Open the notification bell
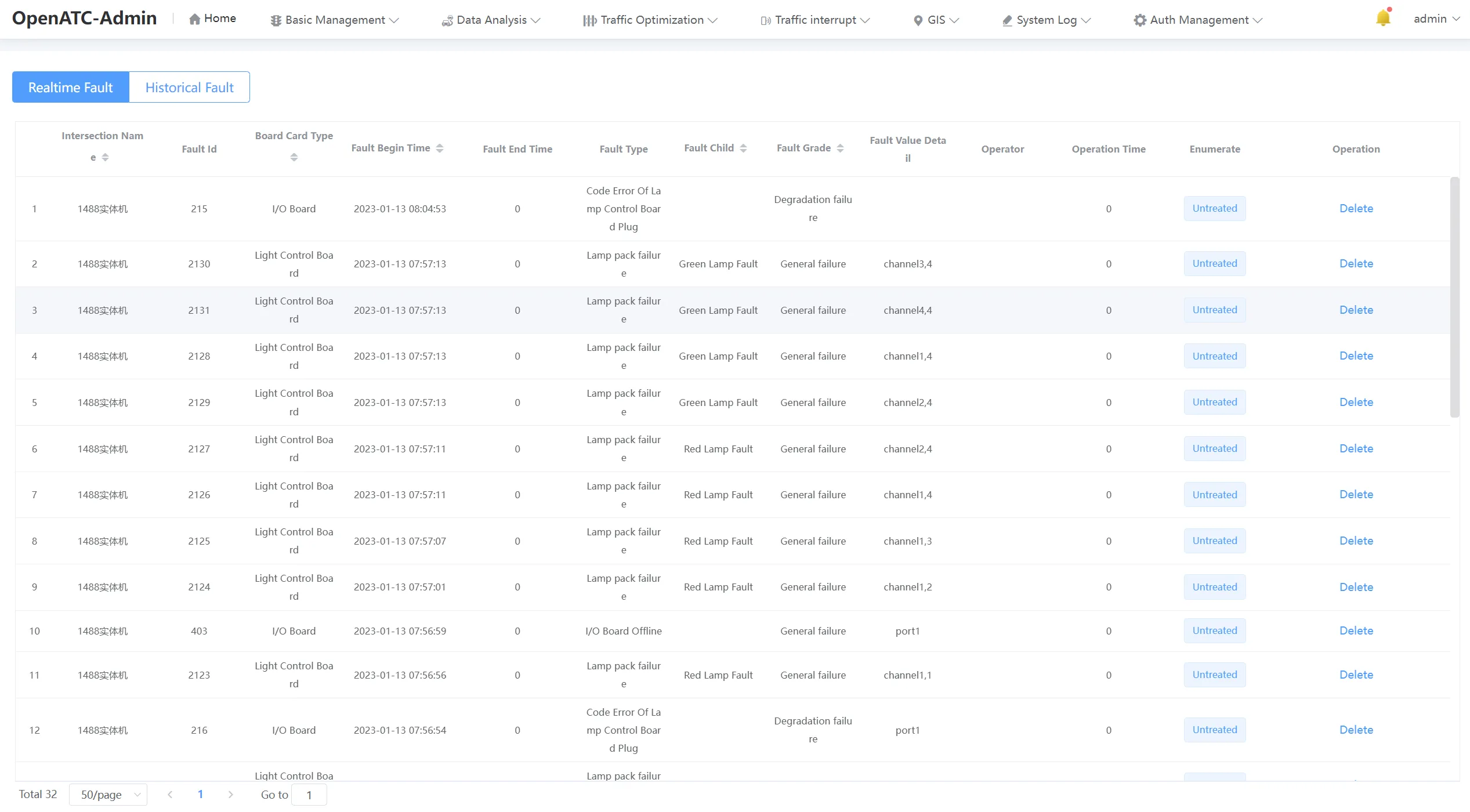The height and width of the screenshot is (812, 1470). [1383, 19]
